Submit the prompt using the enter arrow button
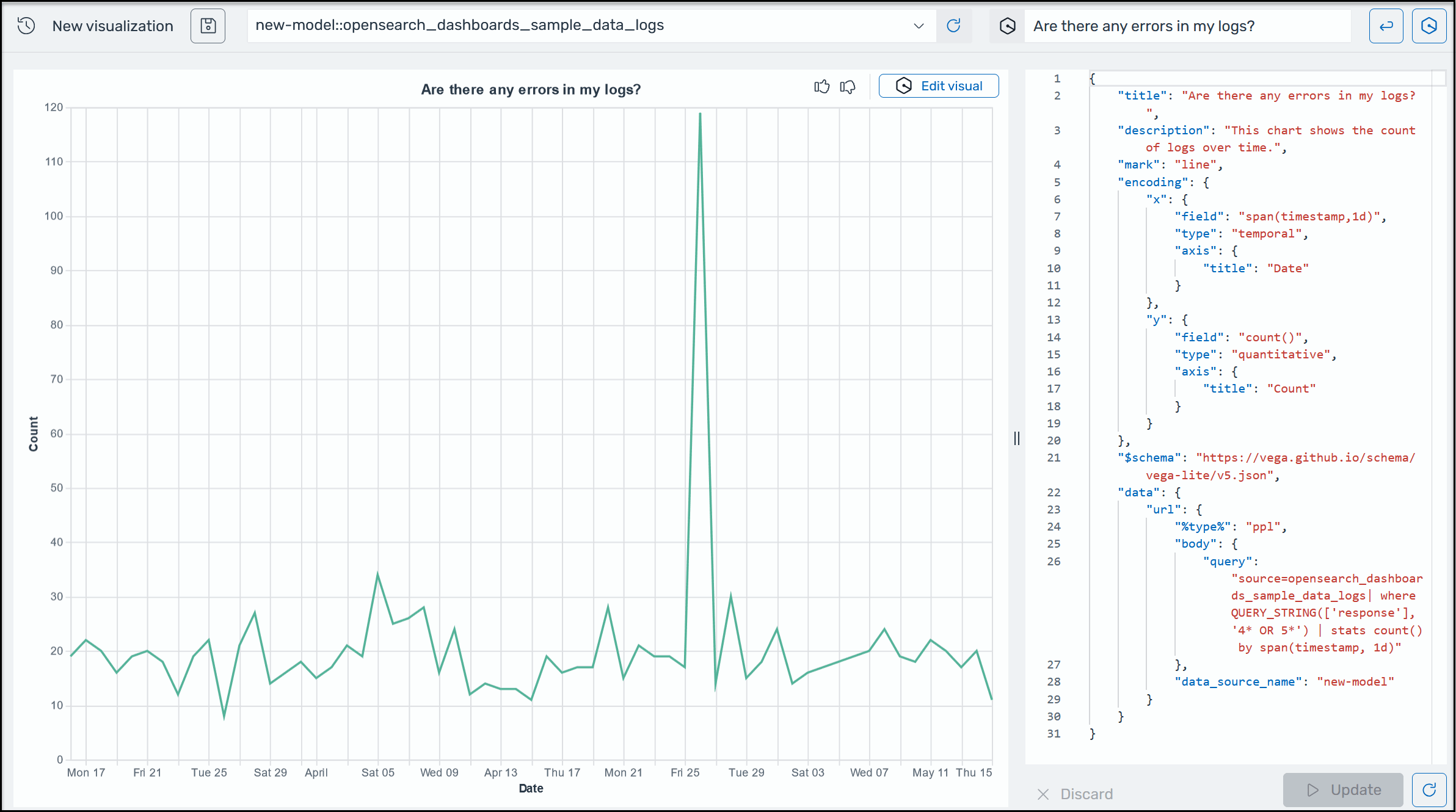 pyautogui.click(x=1386, y=26)
